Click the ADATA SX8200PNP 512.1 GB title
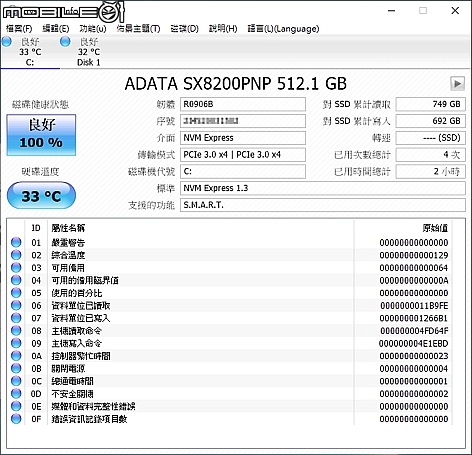The width and height of the screenshot is (472, 455). (236, 84)
